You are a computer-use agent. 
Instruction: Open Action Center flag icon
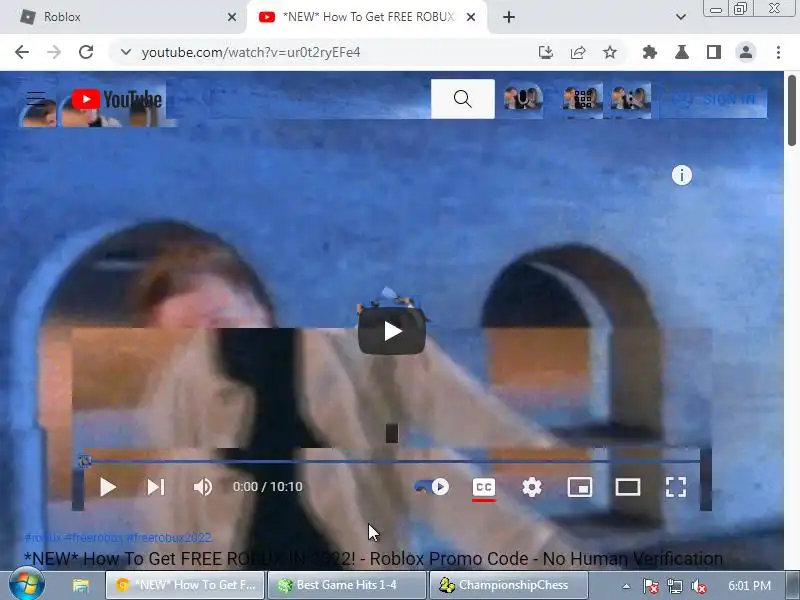click(651, 586)
